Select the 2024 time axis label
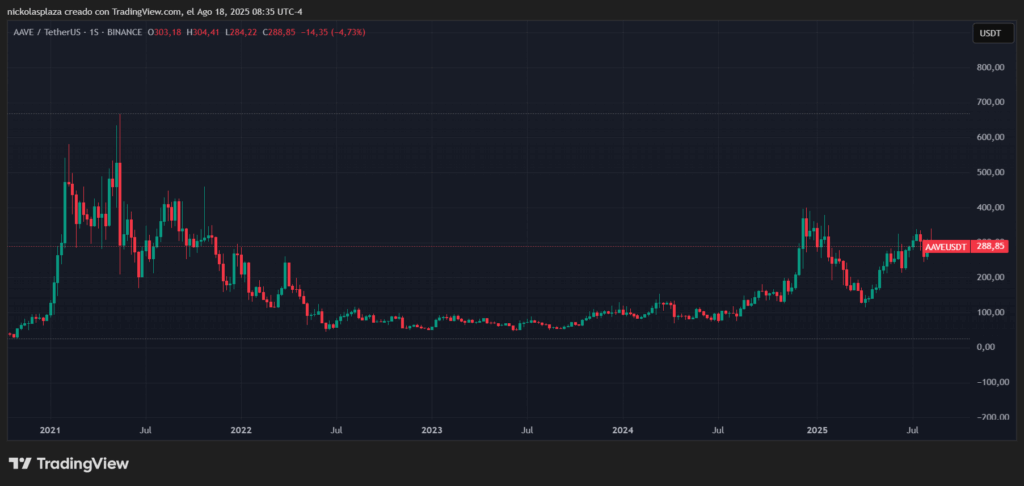The image size is (1024, 486). [623, 430]
